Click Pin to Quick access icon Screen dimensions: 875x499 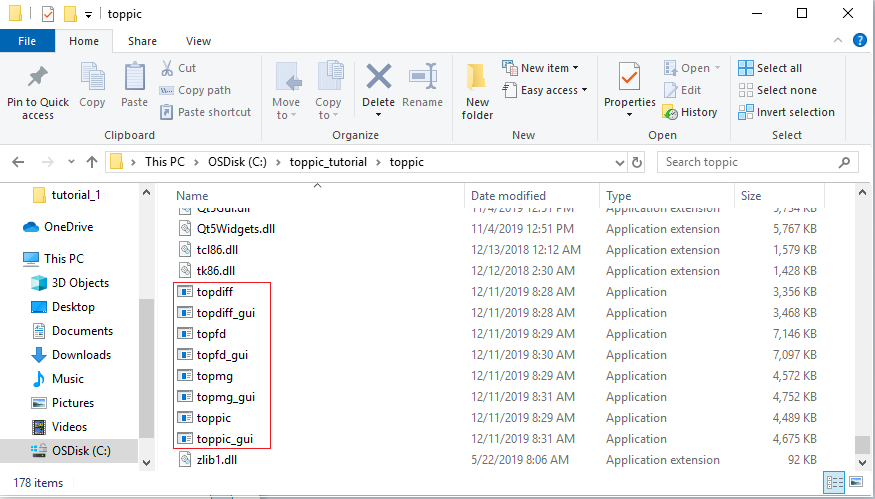pos(38,78)
